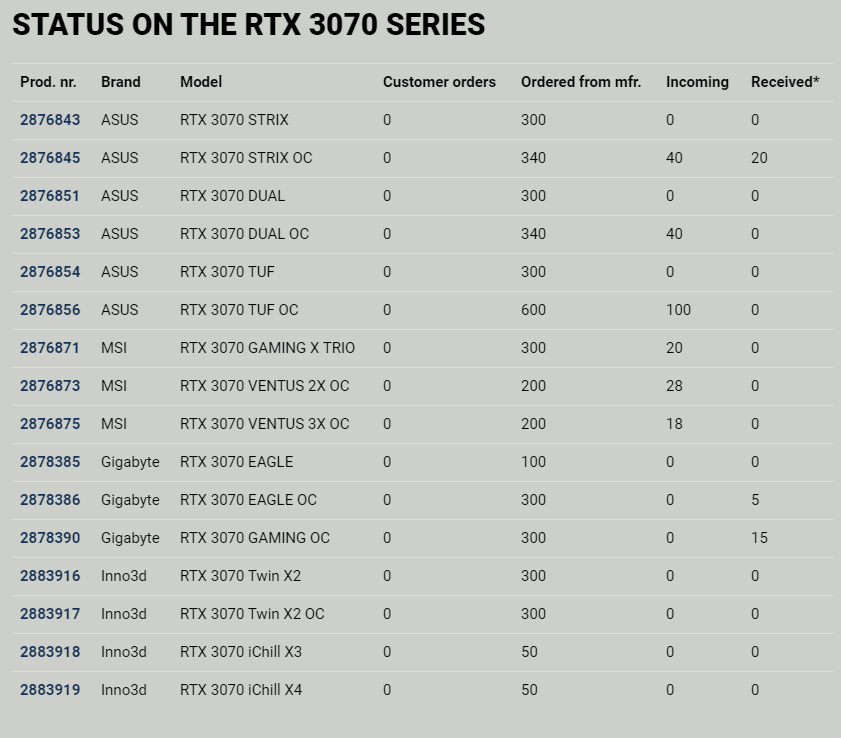Click Gigabyte product number 2878385
The height and width of the screenshot is (738, 841).
(50, 462)
